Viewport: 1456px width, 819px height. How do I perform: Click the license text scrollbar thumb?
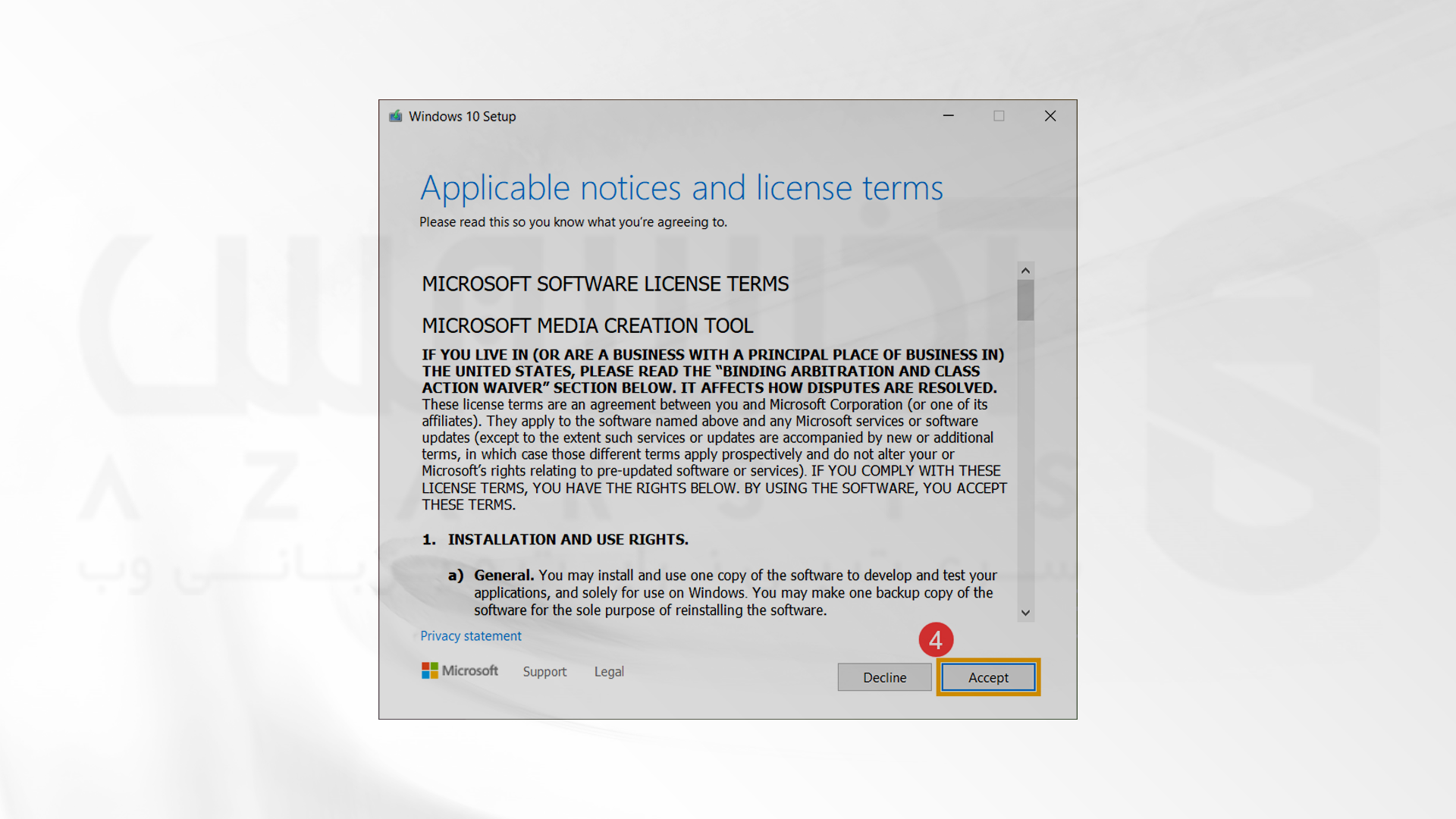pyautogui.click(x=1025, y=300)
